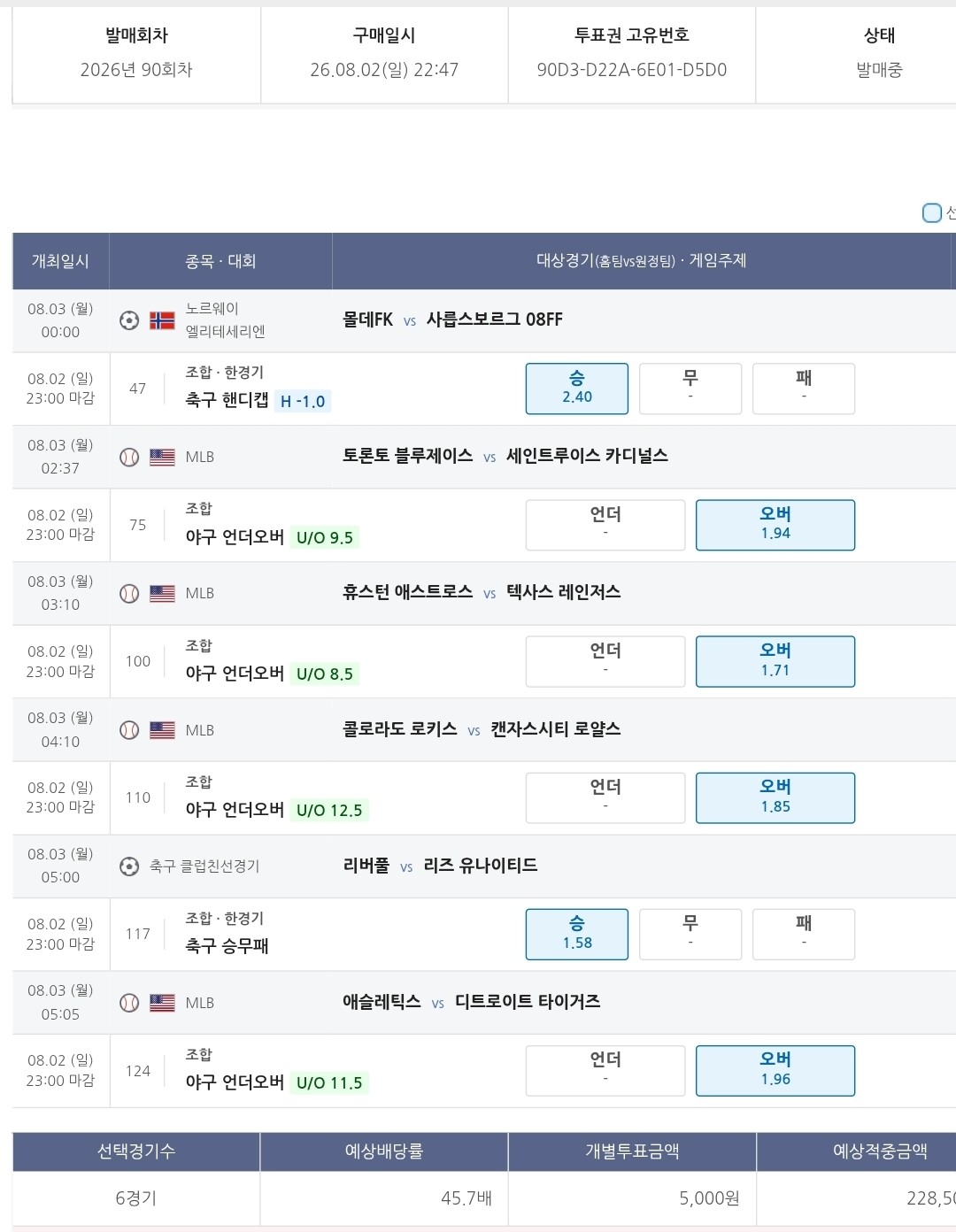Click the 토론토 블루제이스 team name
Viewport: 956px width, 1232px height.
(408, 456)
